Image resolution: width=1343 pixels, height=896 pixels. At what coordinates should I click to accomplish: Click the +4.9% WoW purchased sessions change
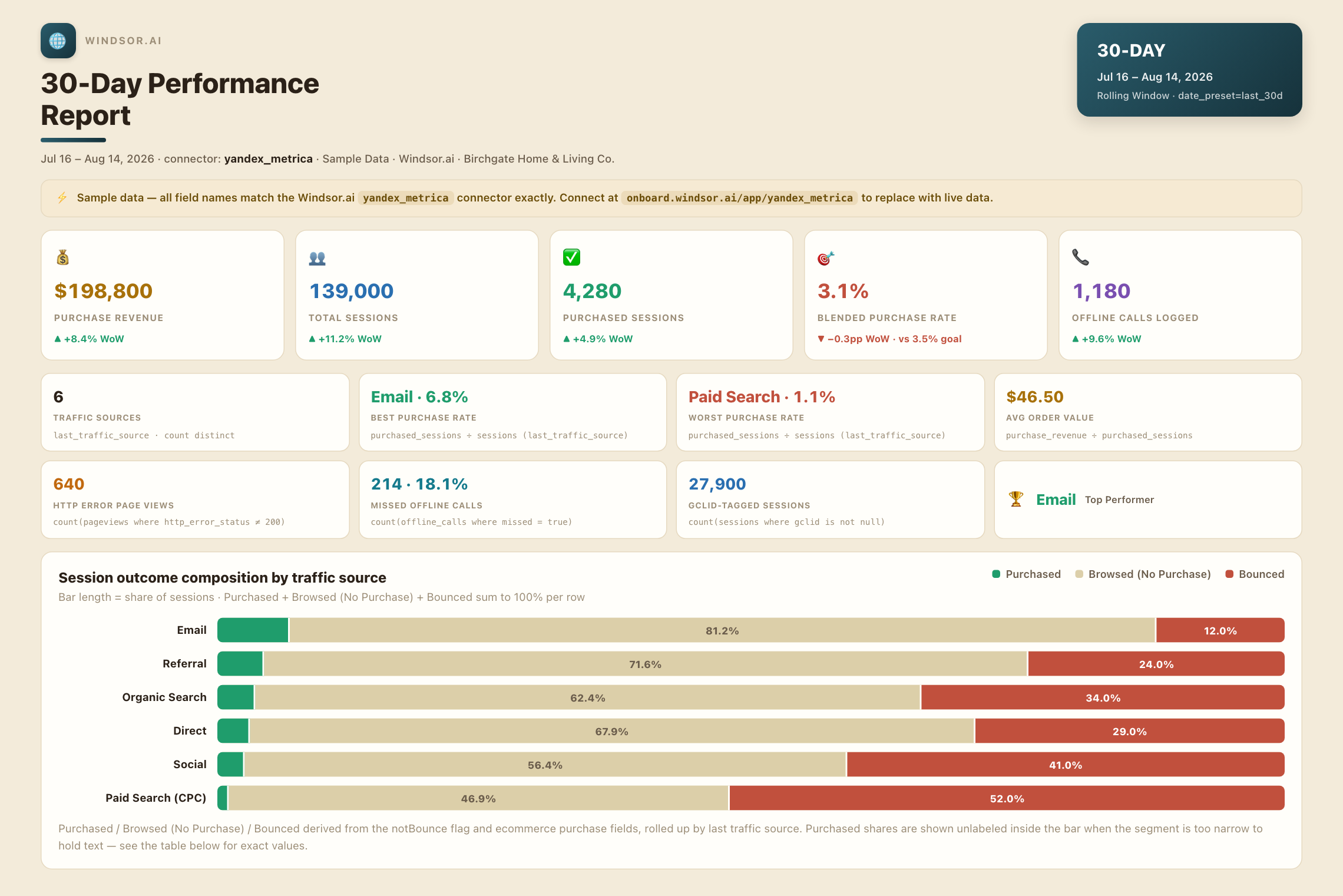(x=598, y=339)
